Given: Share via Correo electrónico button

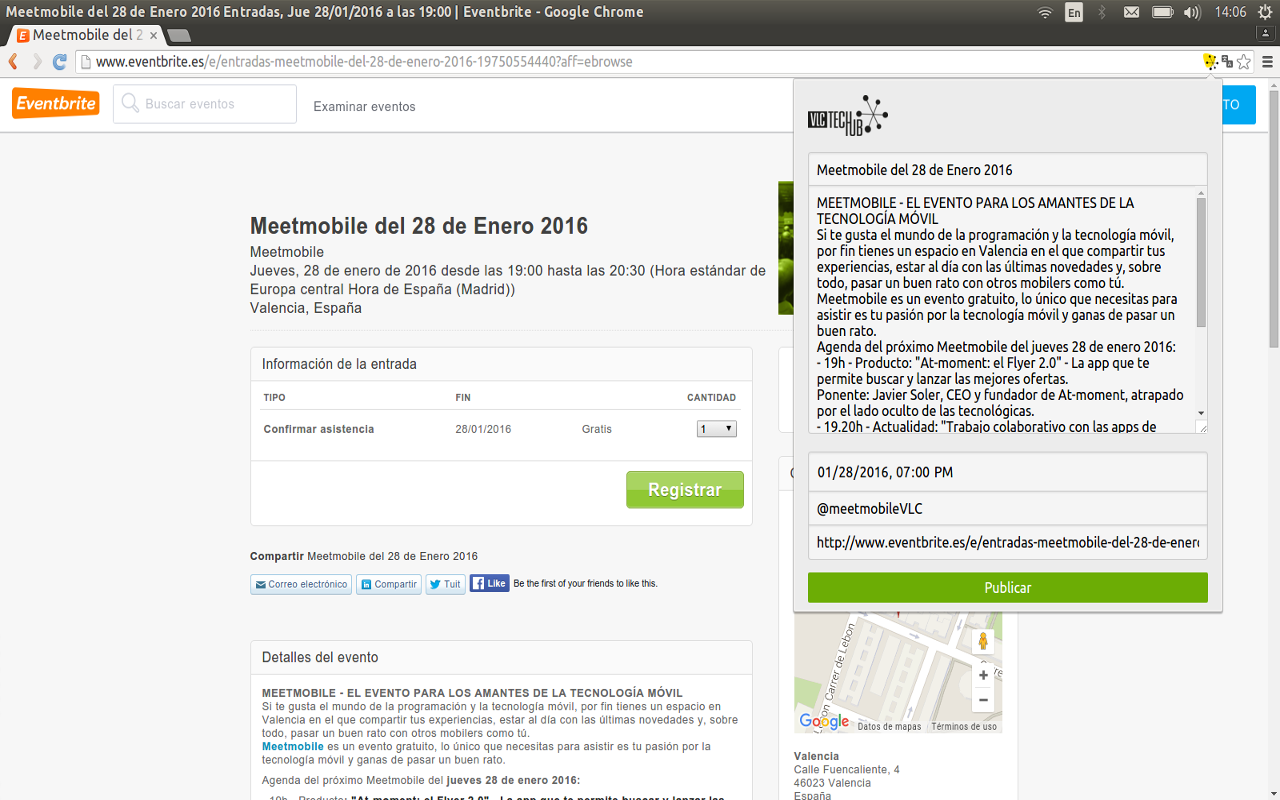Looking at the screenshot, I should tap(301, 584).
